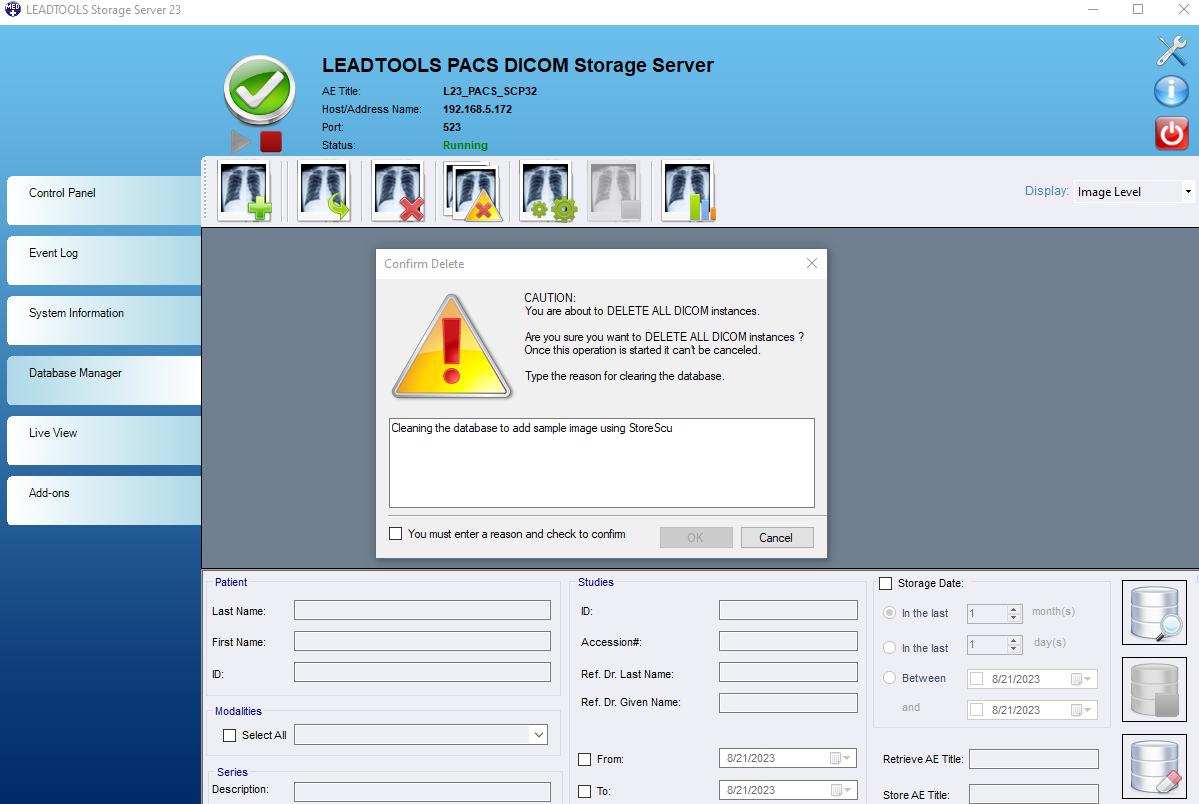Open server settings with the wrench icon
The image size is (1199, 804).
pyautogui.click(x=1170, y=50)
